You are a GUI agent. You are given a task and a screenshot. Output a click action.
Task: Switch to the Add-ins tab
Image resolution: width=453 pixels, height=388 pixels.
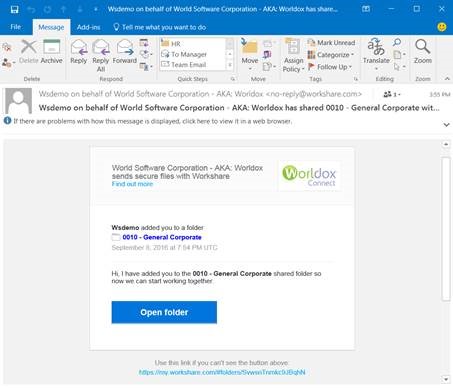click(88, 27)
